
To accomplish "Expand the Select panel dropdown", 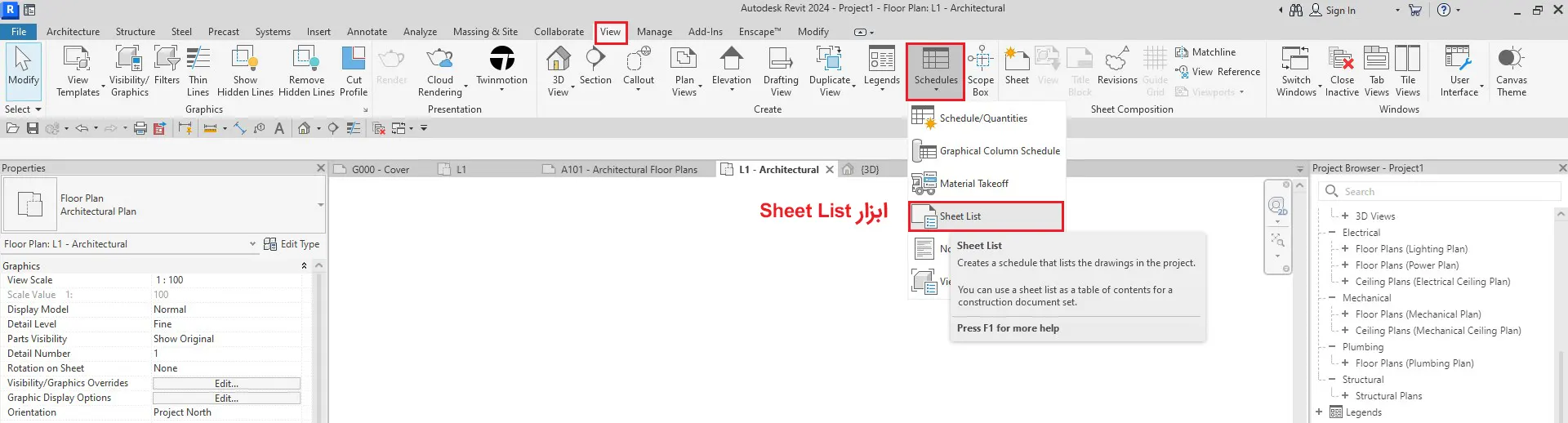I will 23,109.
